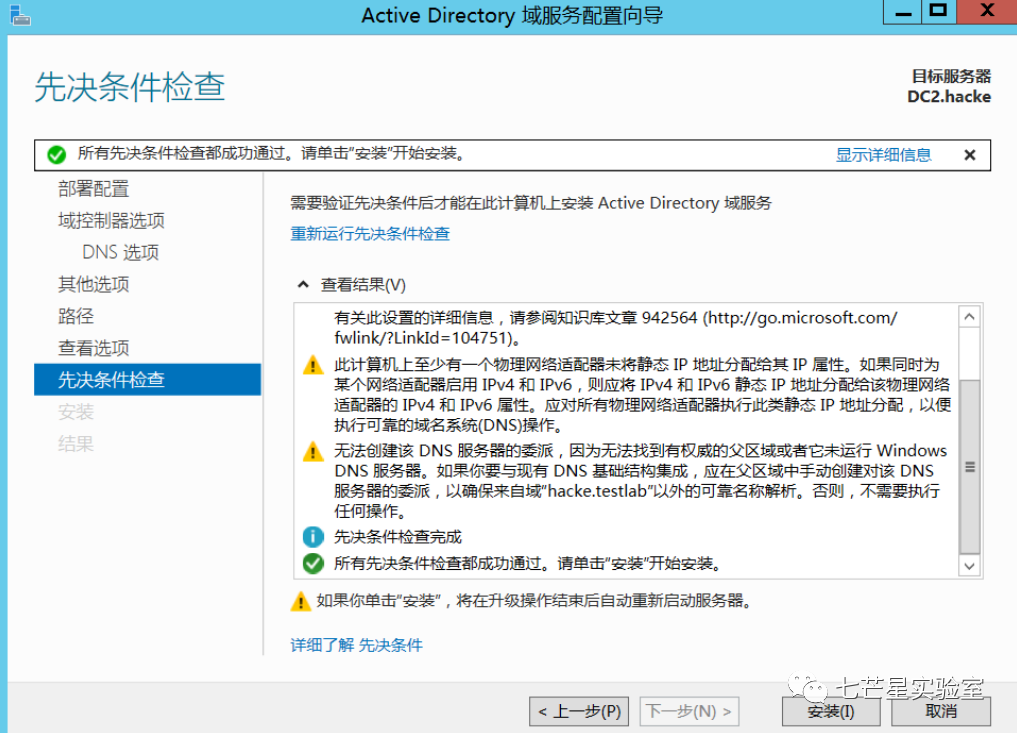The height and width of the screenshot is (733, 1017).
Task: Go back with 上一步(P) button
Action: 579,712
